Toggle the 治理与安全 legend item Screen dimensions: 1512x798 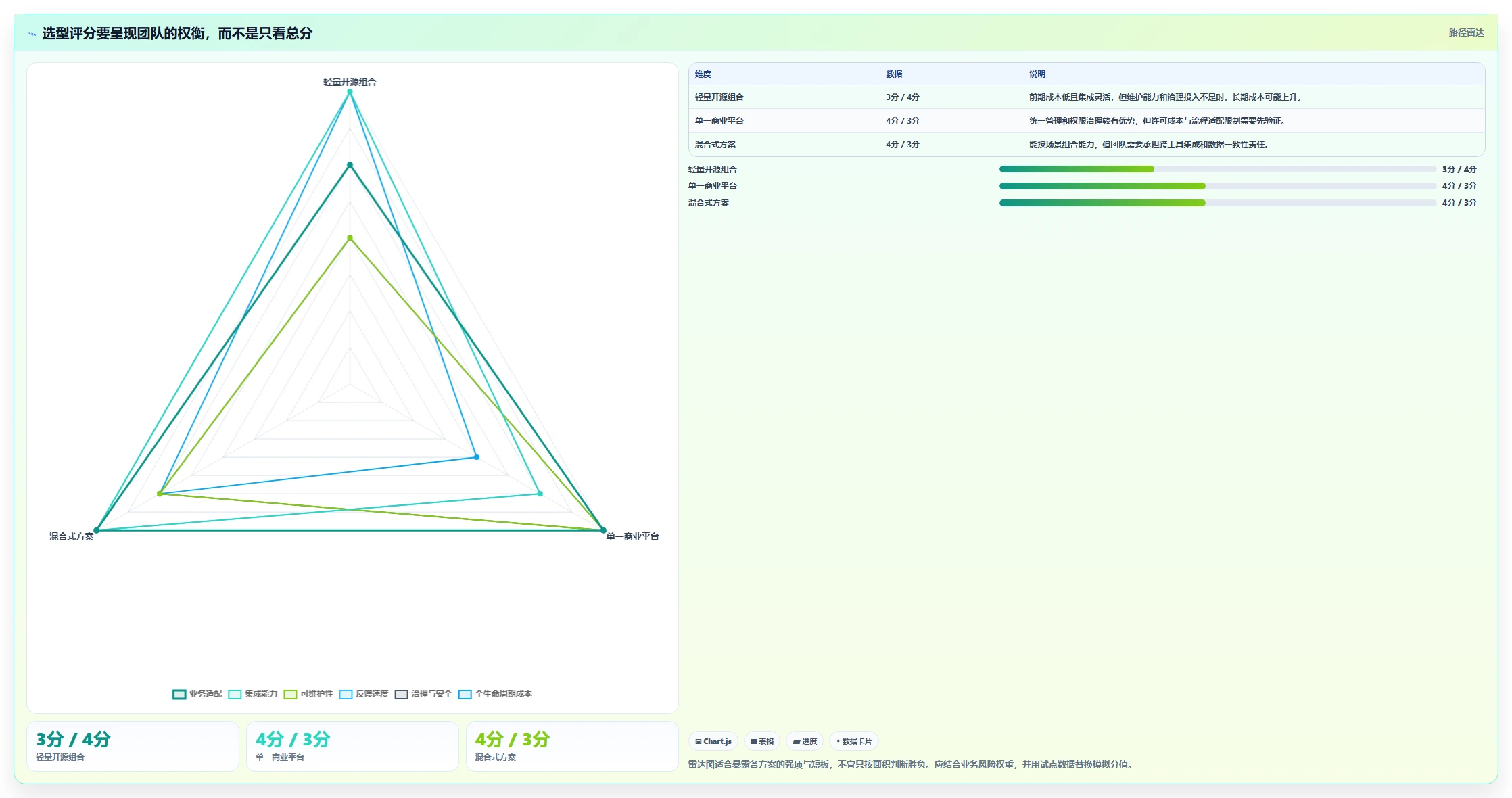423,694
